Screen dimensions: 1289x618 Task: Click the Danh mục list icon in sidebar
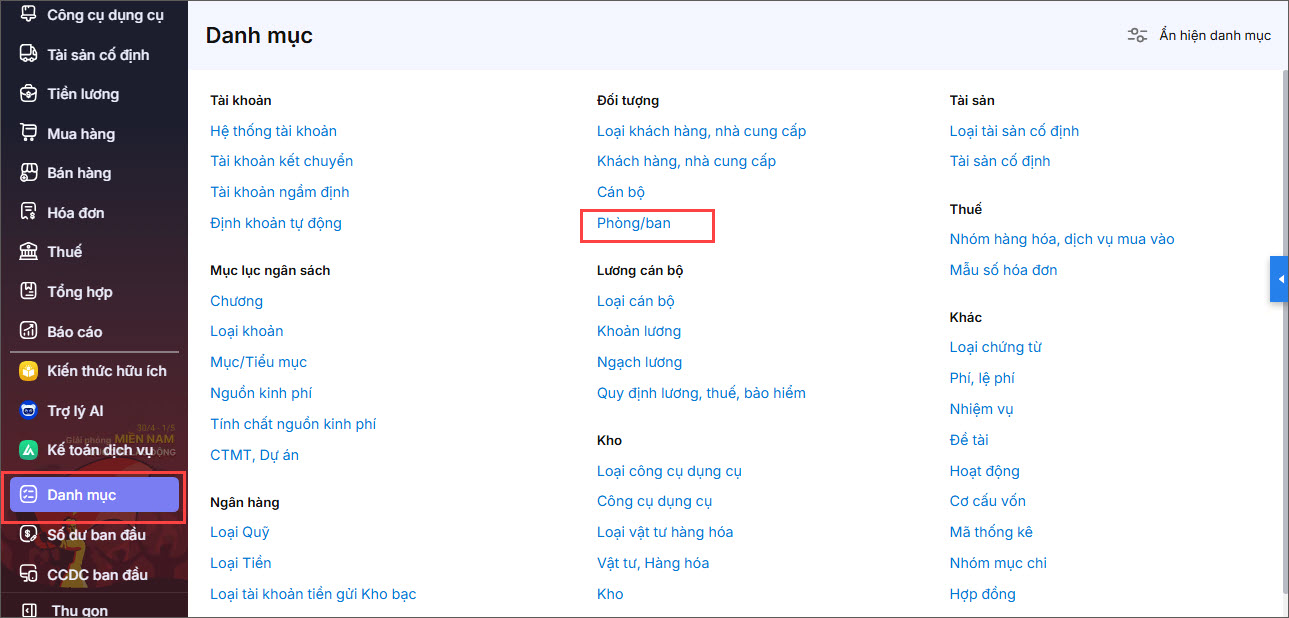(x=29, y=495)
